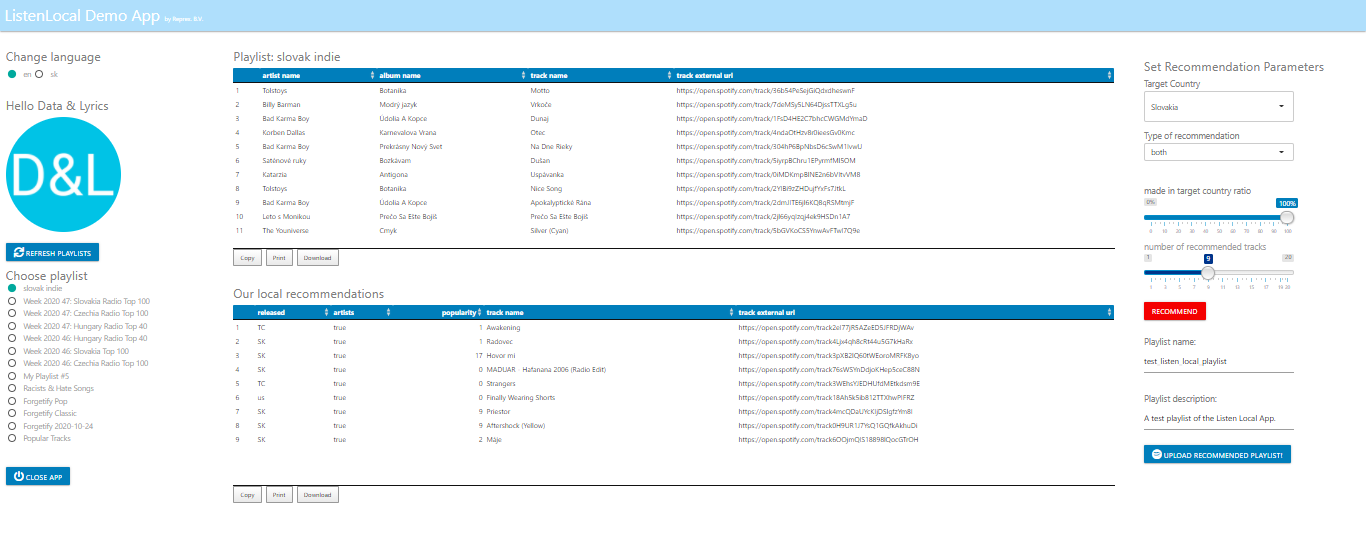Switch language to sk

coord(39,74)
